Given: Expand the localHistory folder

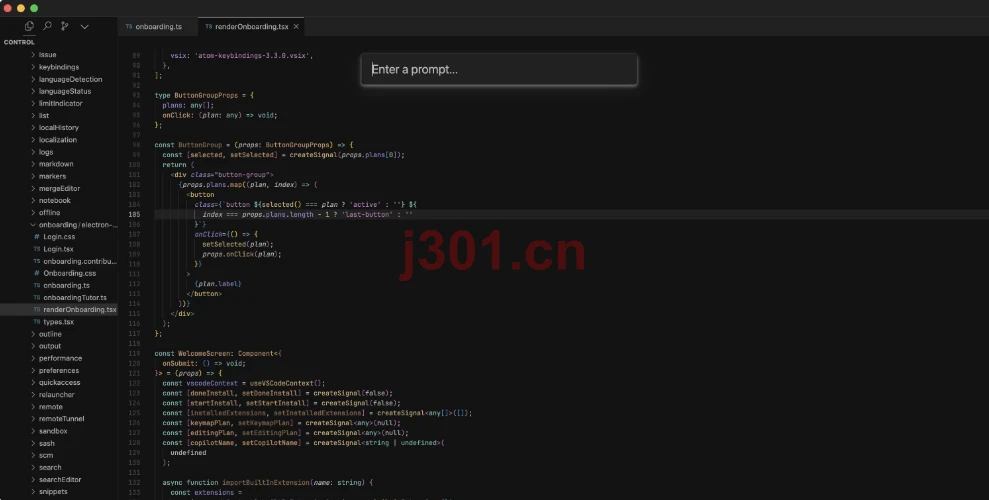Looking at the screenshot, I should pos(59,127).
